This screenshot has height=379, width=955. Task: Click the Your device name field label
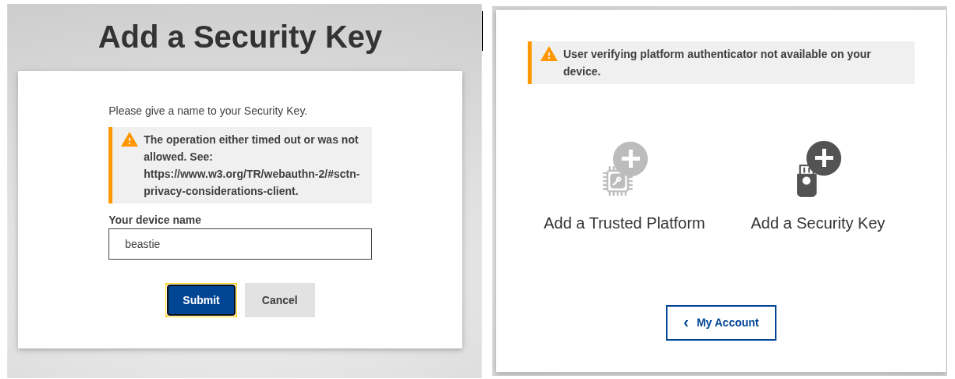[x=155, y=219]
